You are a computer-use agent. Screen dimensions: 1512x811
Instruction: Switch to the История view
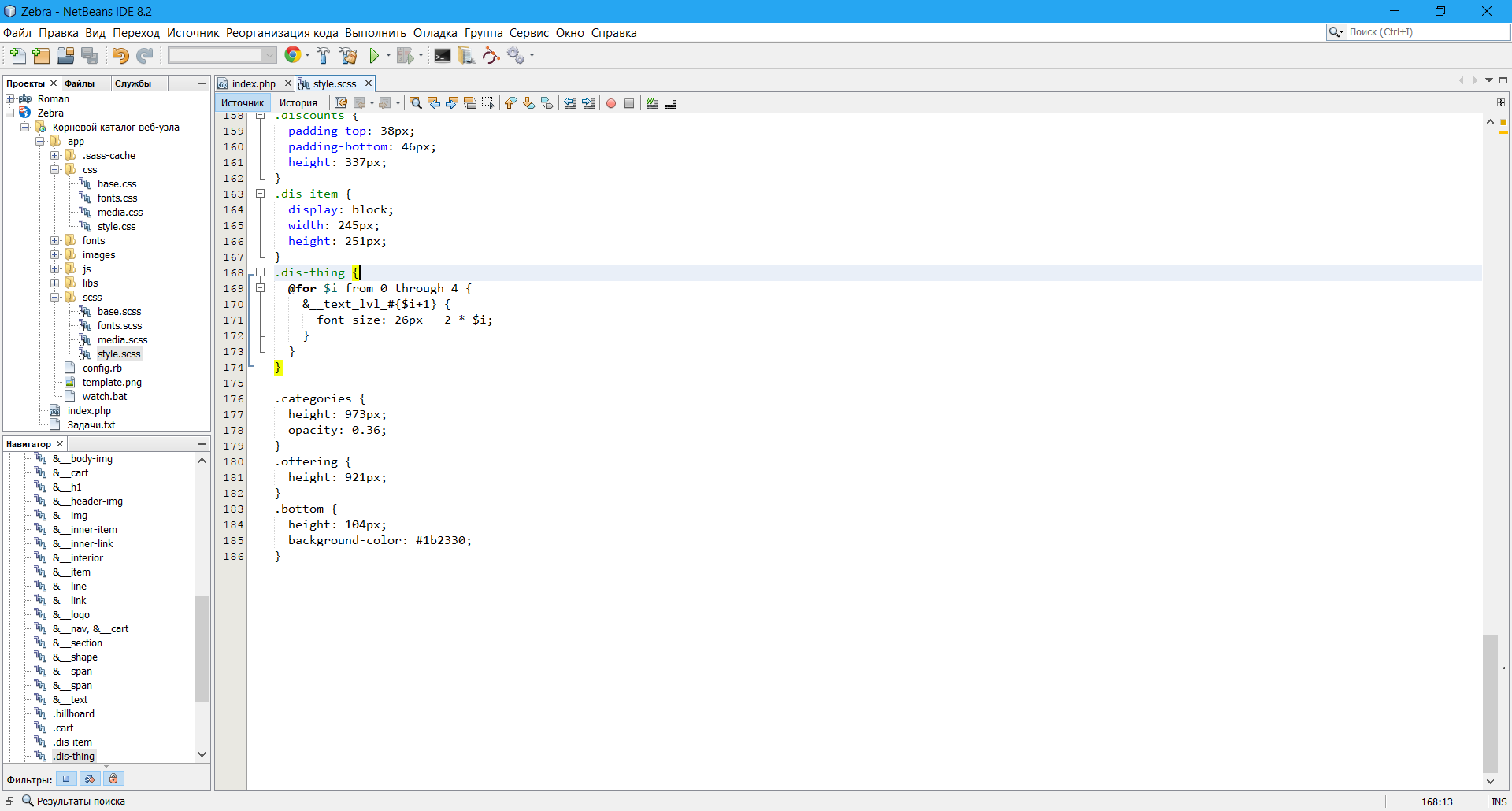[x=298, y=103]
